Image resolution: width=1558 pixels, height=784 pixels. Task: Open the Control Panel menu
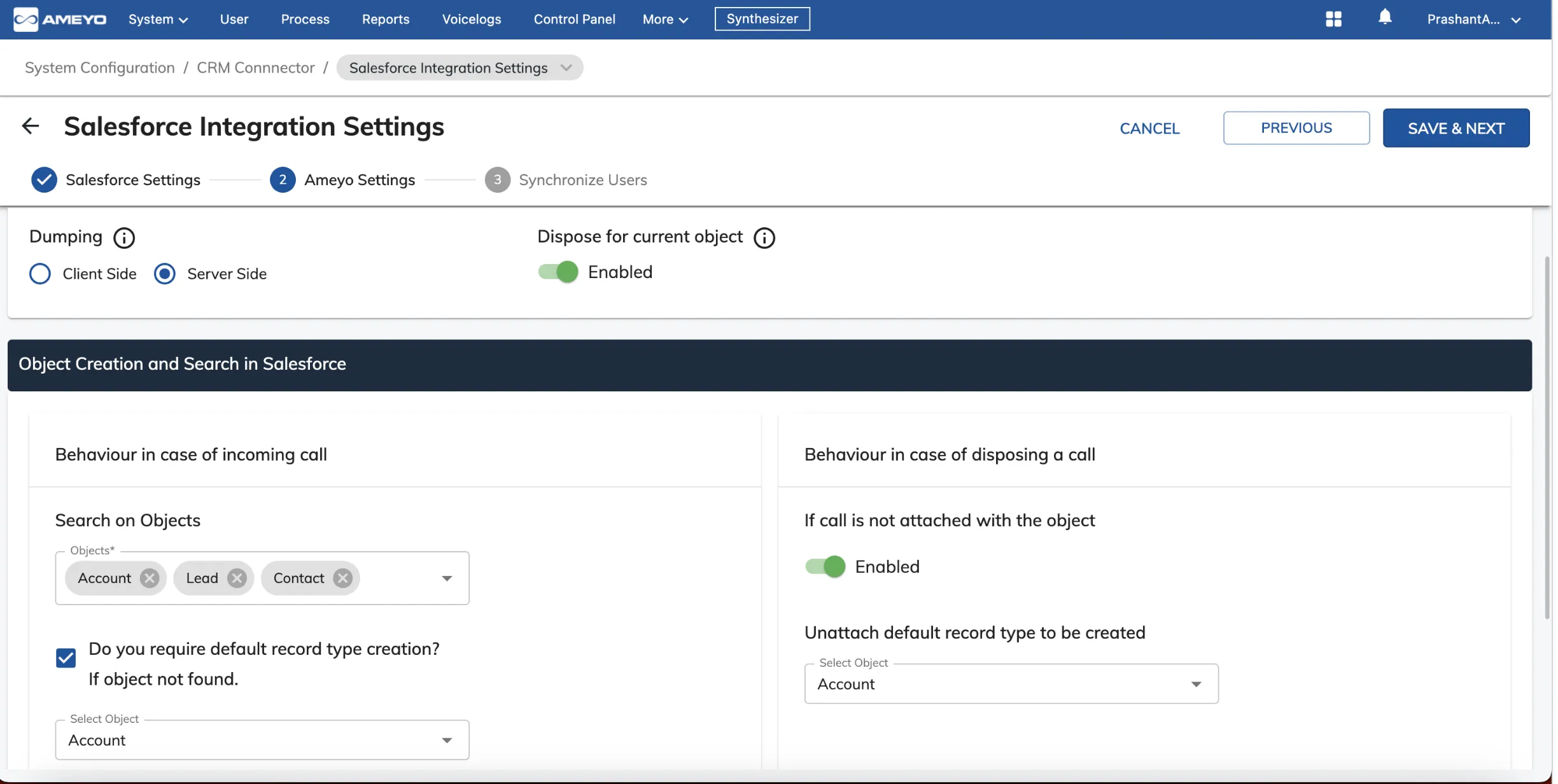(x=576, y=19)
